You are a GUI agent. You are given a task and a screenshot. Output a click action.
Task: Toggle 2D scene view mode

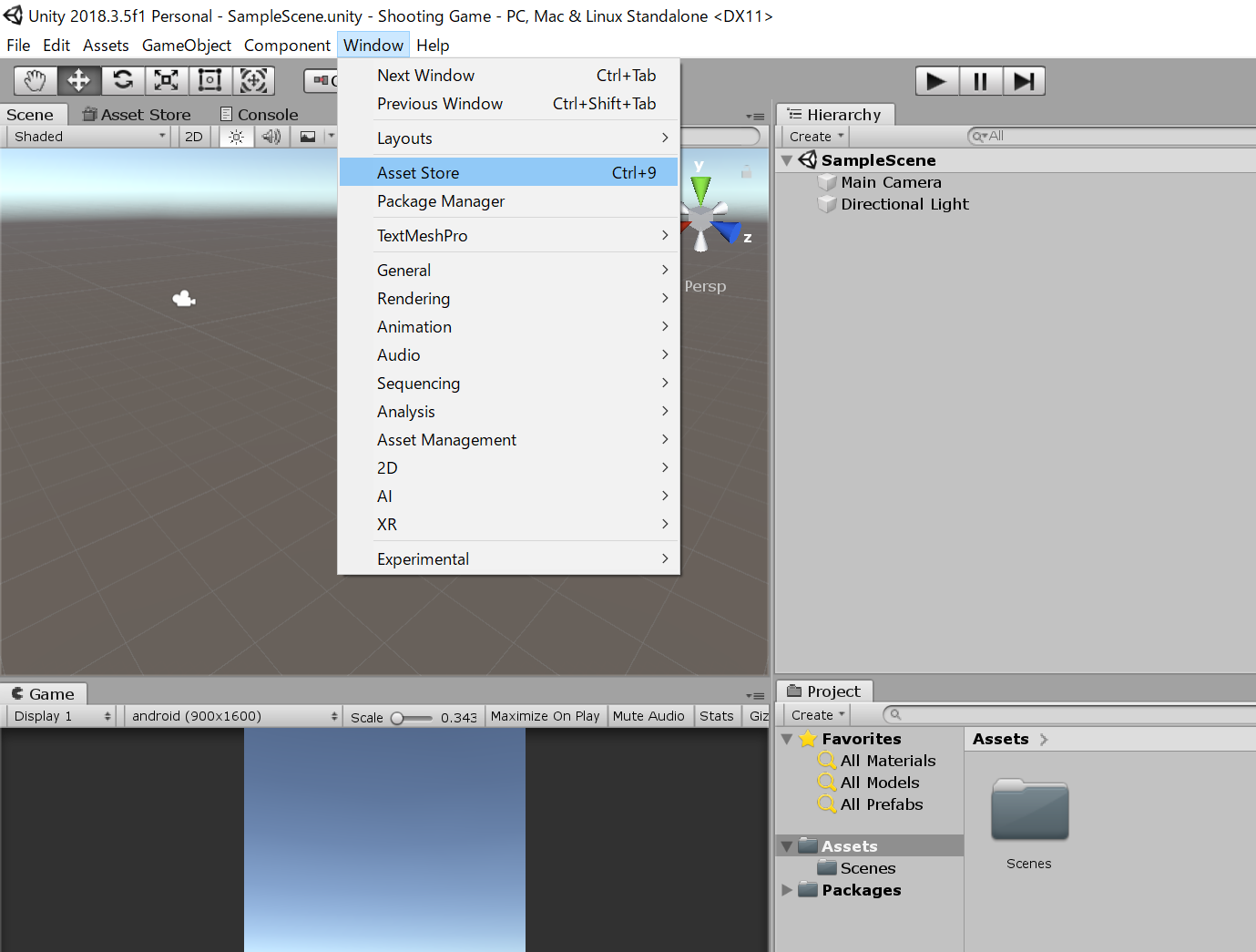point(194,137)
